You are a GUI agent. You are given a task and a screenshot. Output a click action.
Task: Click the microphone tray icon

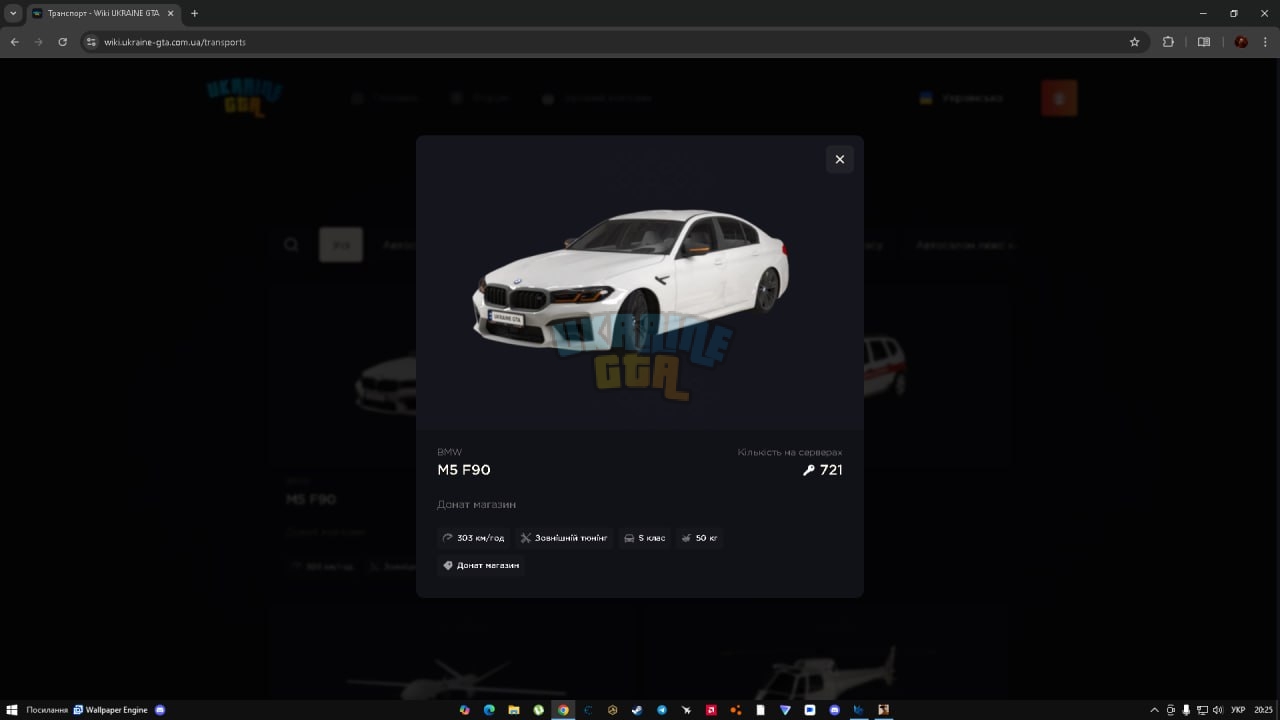point(1186,710)
